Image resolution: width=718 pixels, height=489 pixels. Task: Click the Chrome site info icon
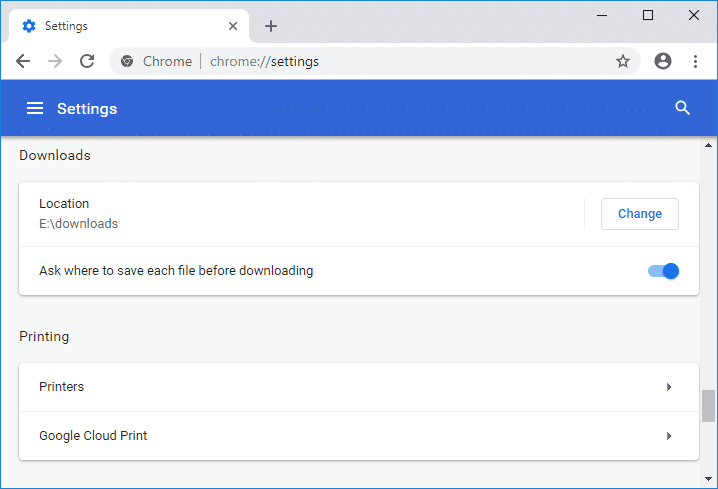pyautogui.click(x=127, y=61)
